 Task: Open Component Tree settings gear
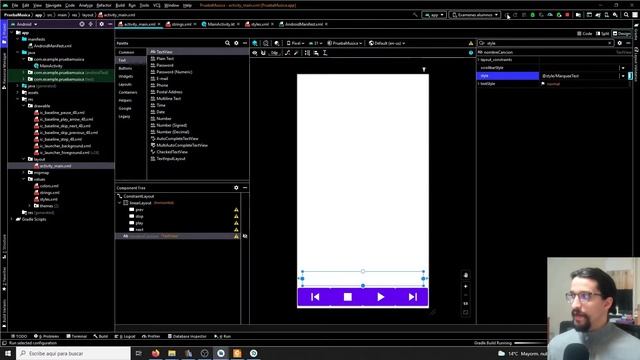click(x=236, y=188)
